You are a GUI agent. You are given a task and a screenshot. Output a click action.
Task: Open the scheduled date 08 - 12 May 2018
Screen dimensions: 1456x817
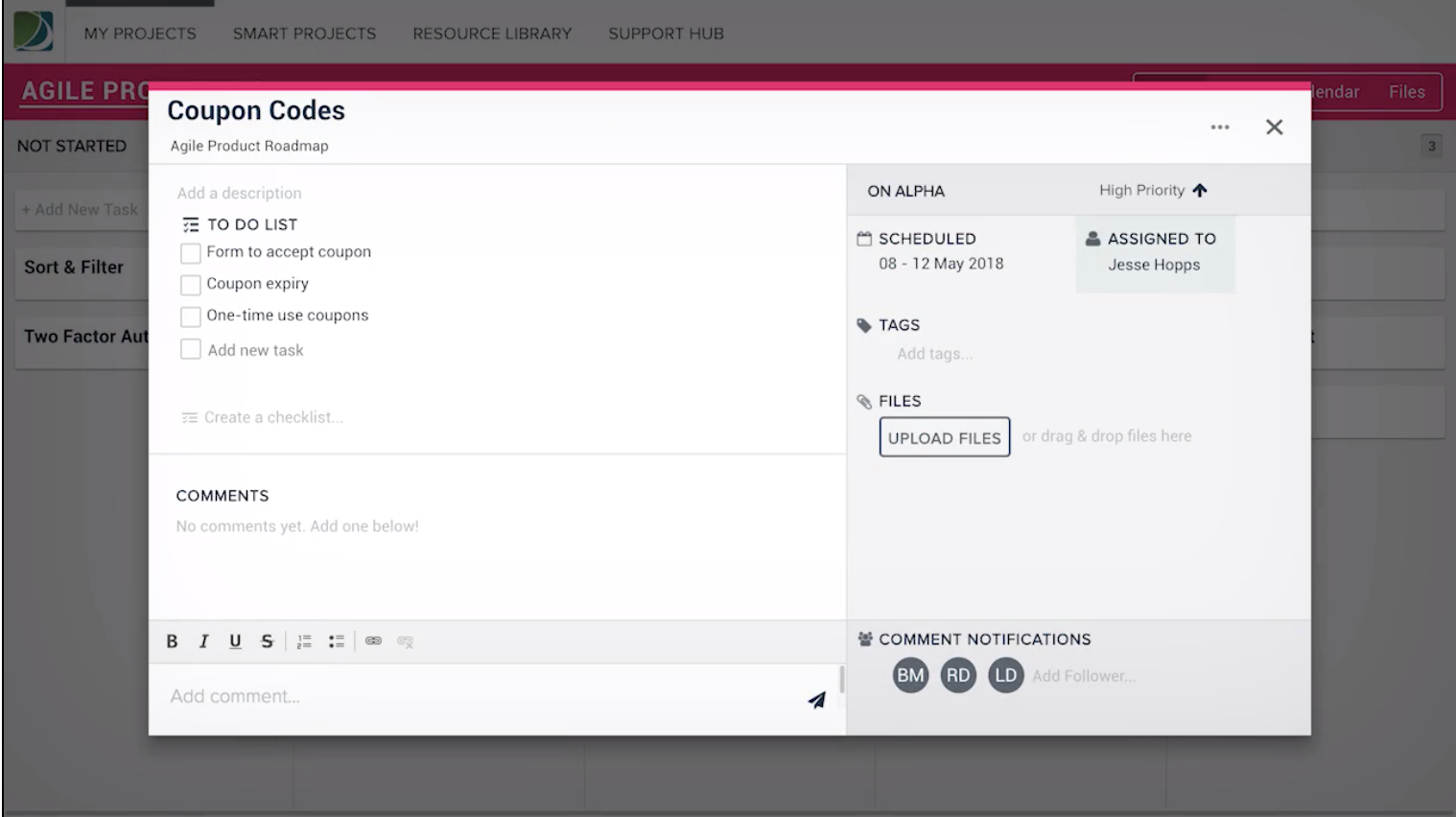pyautogui.click(x=941, y=264)
